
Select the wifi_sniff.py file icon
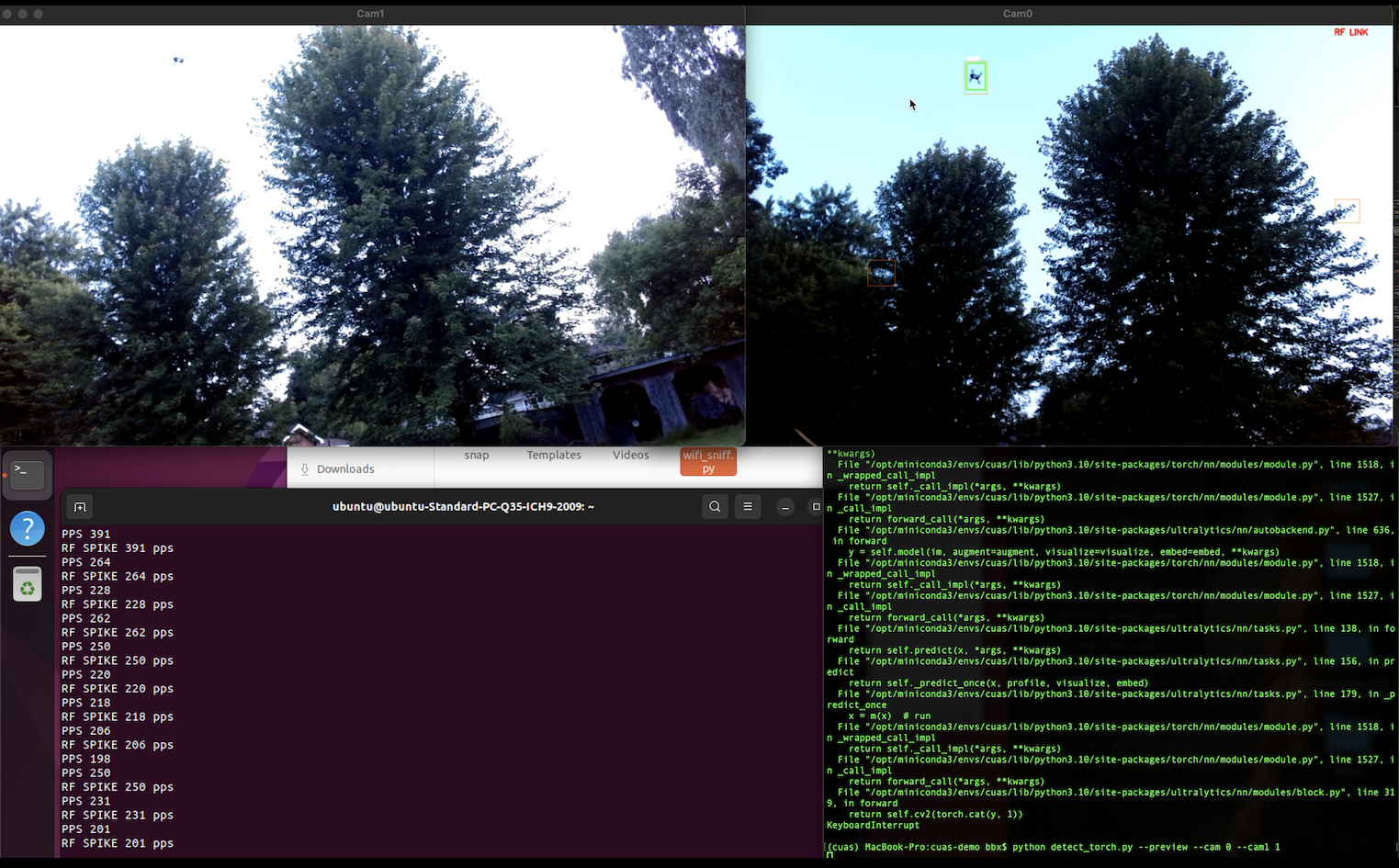pos(707,460)
